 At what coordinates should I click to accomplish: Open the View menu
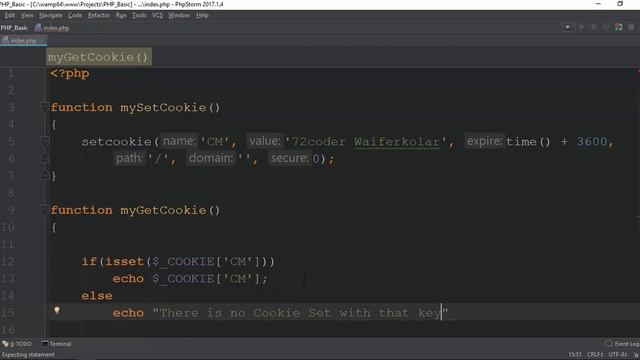27,16
